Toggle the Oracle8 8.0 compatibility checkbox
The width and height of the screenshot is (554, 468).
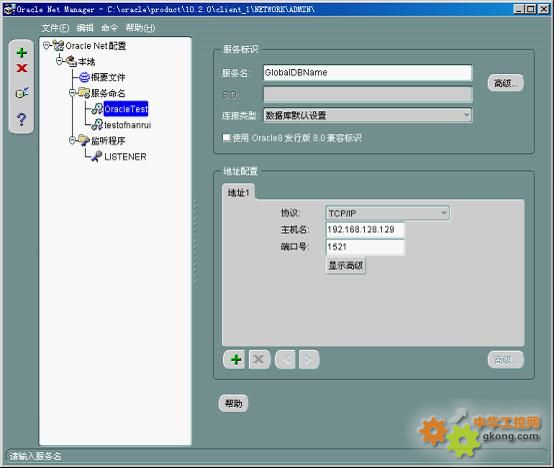(x=226, y=138)
